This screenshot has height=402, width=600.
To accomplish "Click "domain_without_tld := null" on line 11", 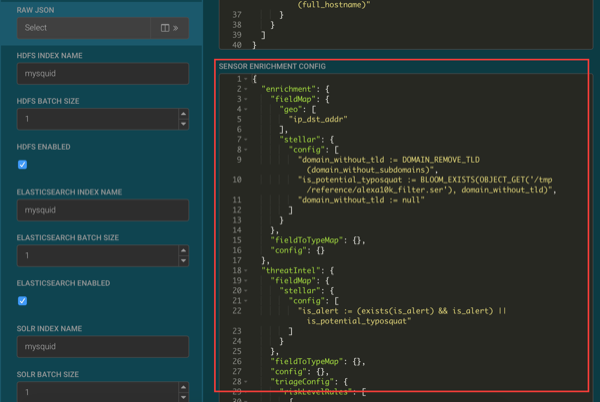I will pyautogui.click(x=361, y=200).
